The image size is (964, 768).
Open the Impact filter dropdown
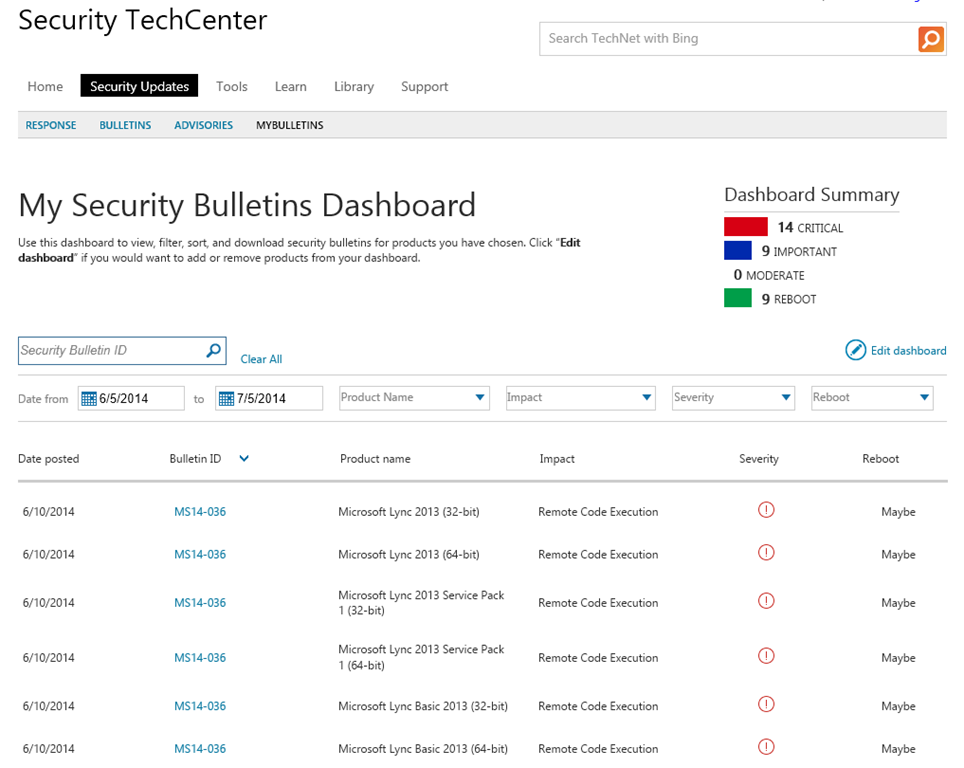[646, 398]
